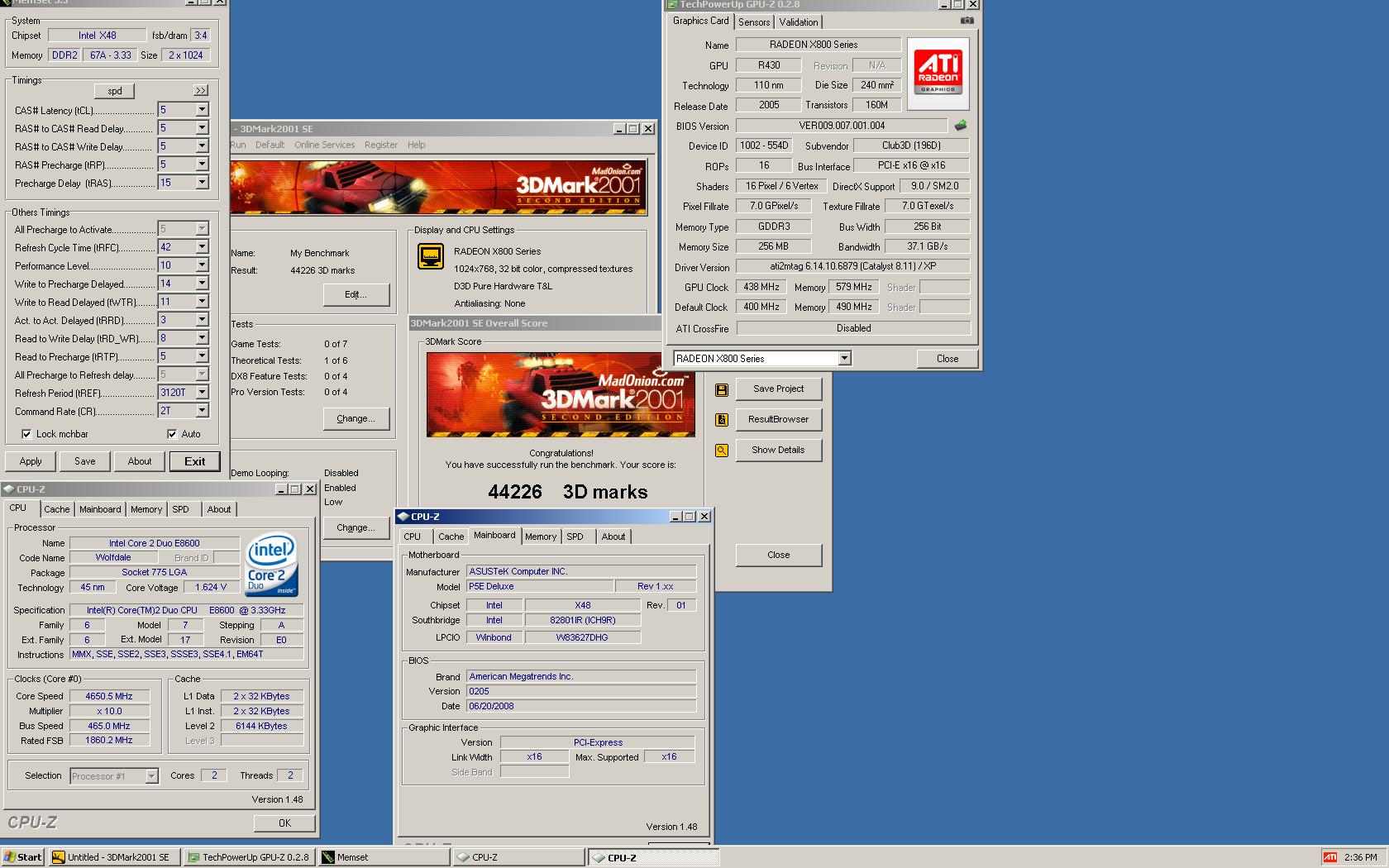Open the Precharge Delay (tRAS) dropdown

(202, 183)
